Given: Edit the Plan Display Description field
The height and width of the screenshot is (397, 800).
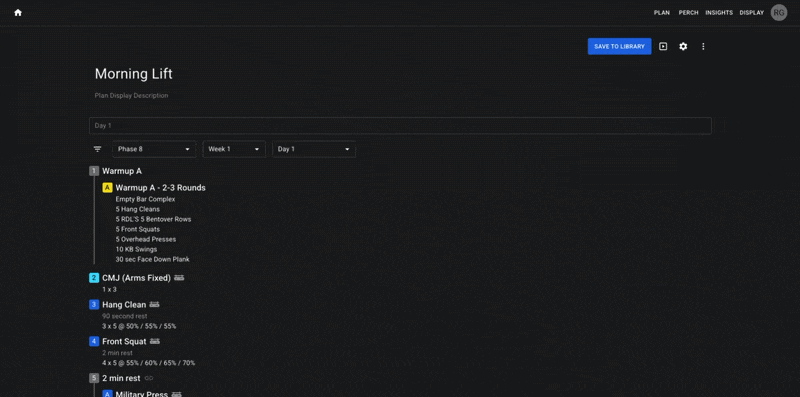Looking at the screenshot, I should [x=131, y=95].
